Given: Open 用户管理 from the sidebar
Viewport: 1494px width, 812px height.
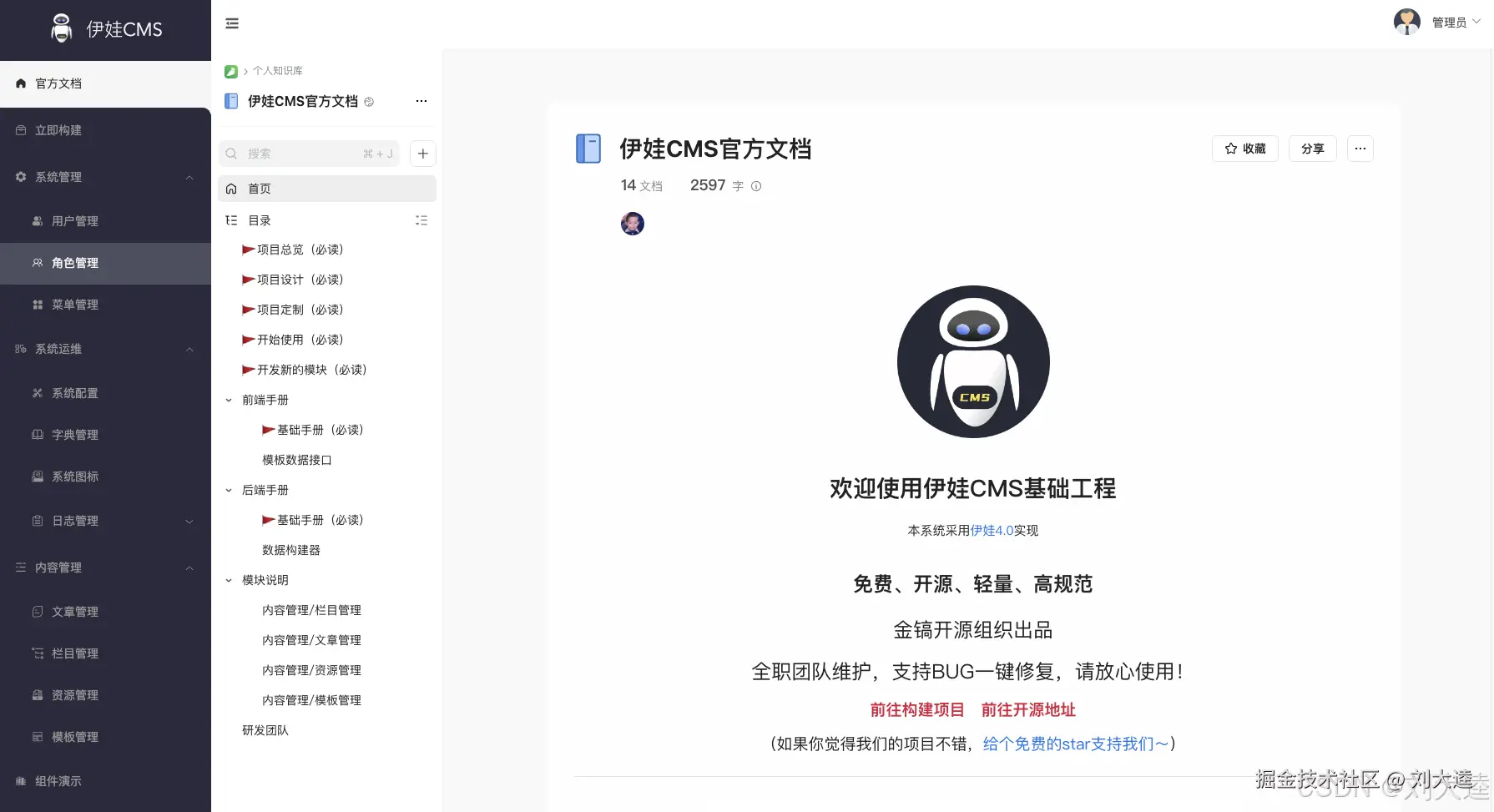Looking at the screenshot, I should click(73, 220).
